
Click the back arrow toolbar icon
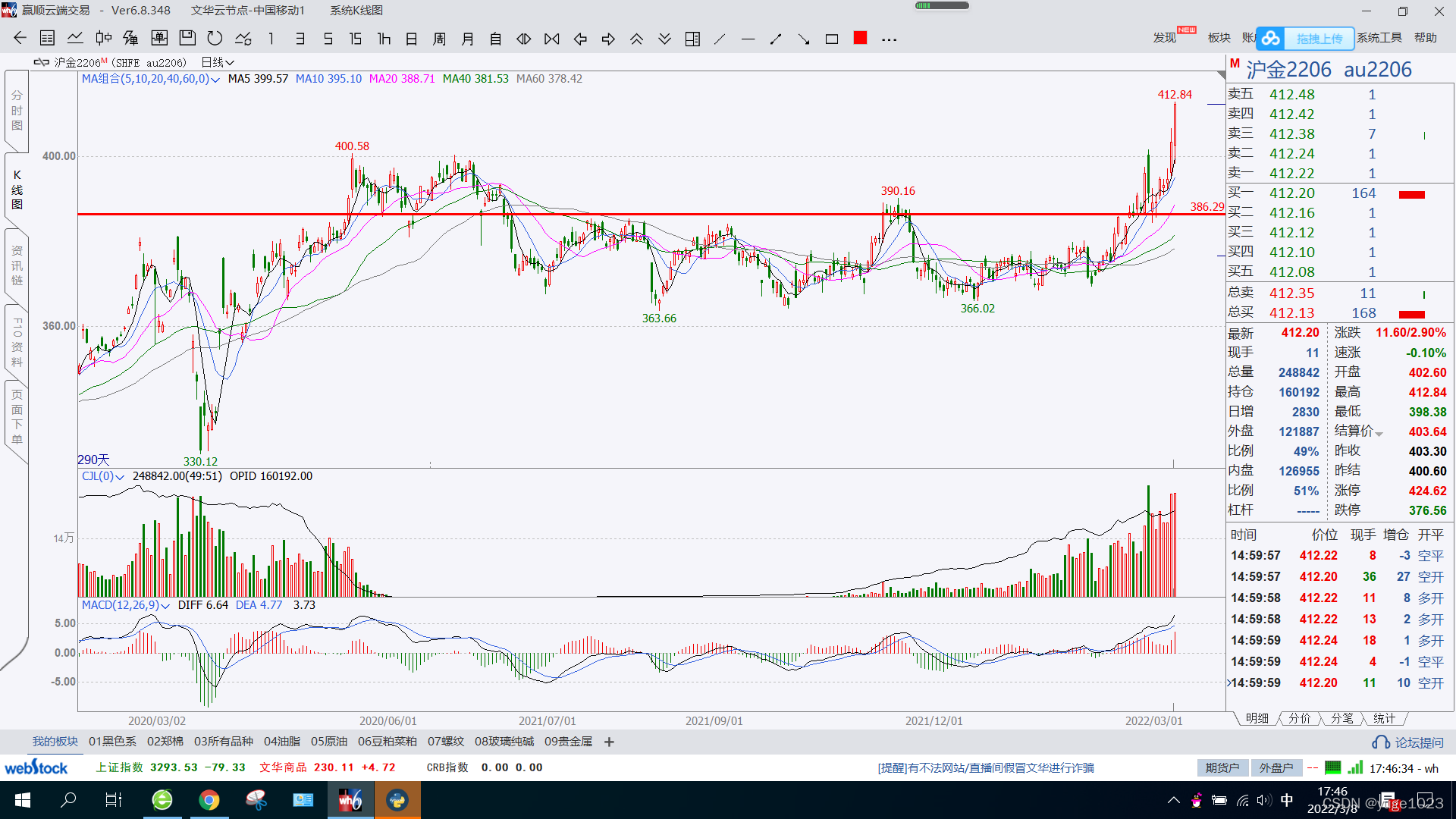(20, 39)
